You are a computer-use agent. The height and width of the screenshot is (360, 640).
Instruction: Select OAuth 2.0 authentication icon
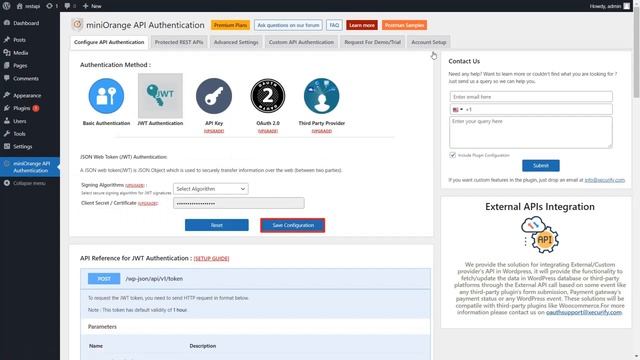pyautogui.click(x=268, y=96)
